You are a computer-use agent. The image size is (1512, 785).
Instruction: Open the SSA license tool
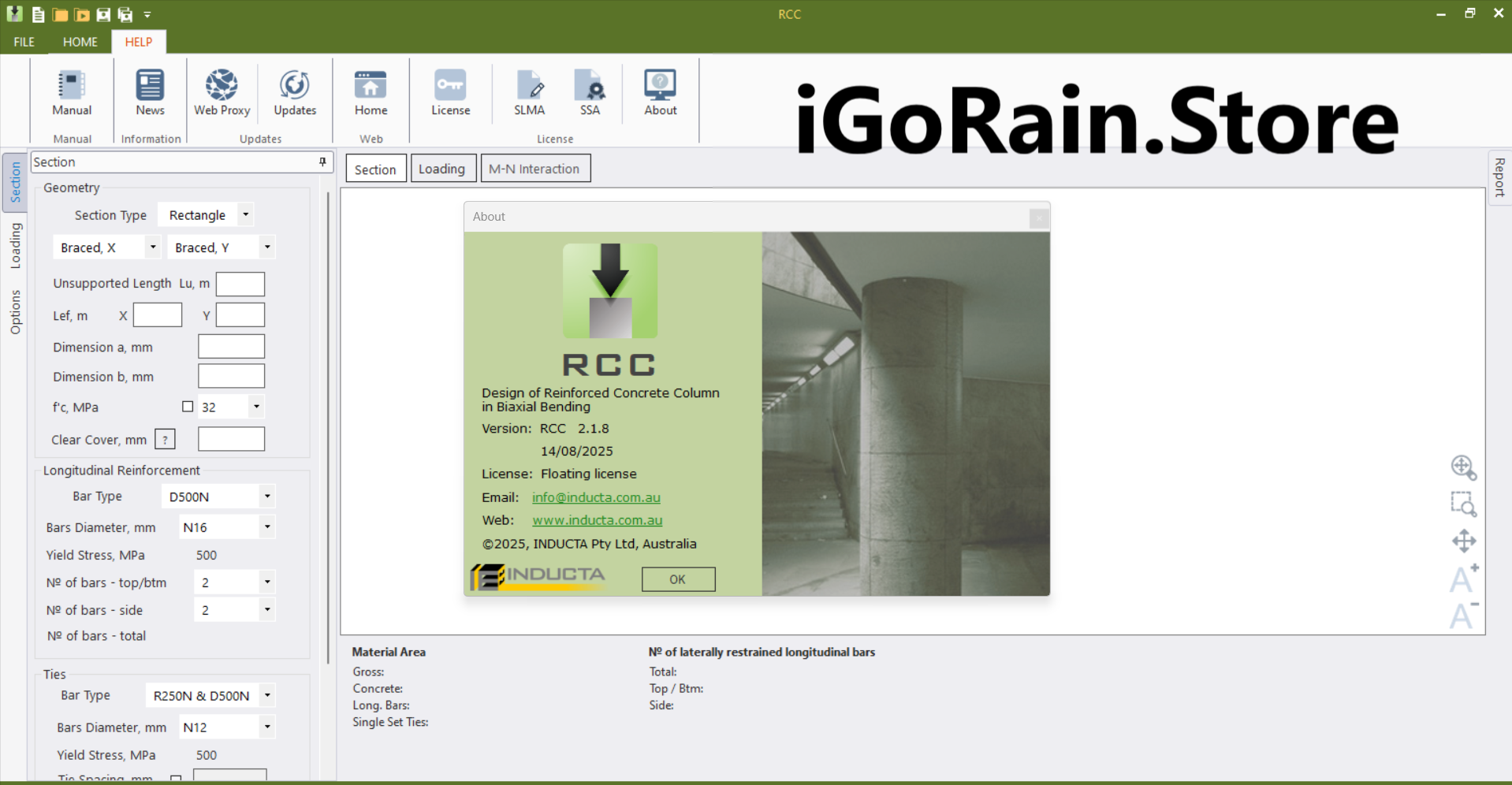tap(590, 92)
